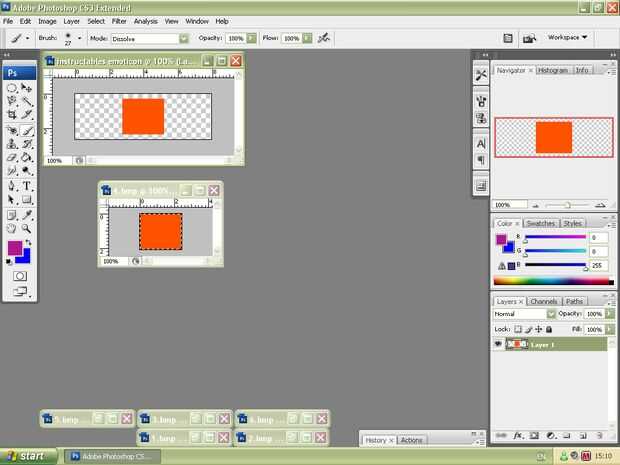Open the Brush preset picker dropdown

click(79, 38)
